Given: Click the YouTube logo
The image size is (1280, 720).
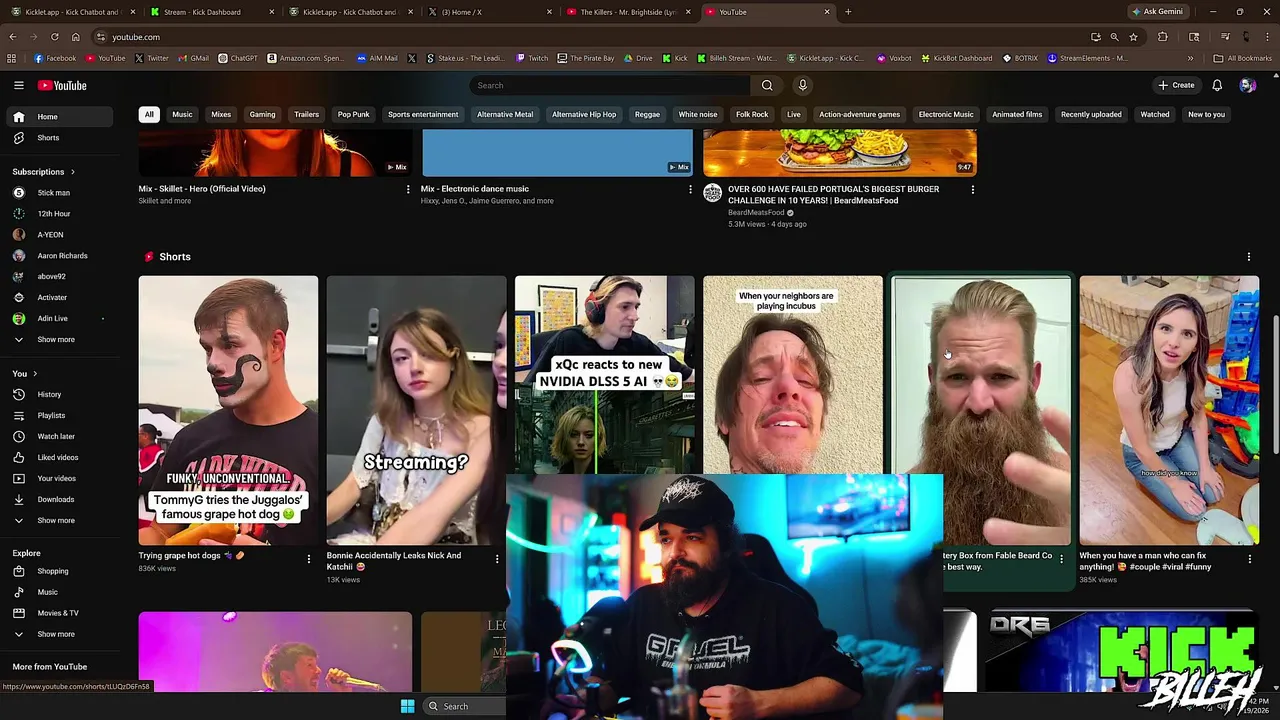Looking at the screenshot, I should pyautogui.click(x=63, y=85).
